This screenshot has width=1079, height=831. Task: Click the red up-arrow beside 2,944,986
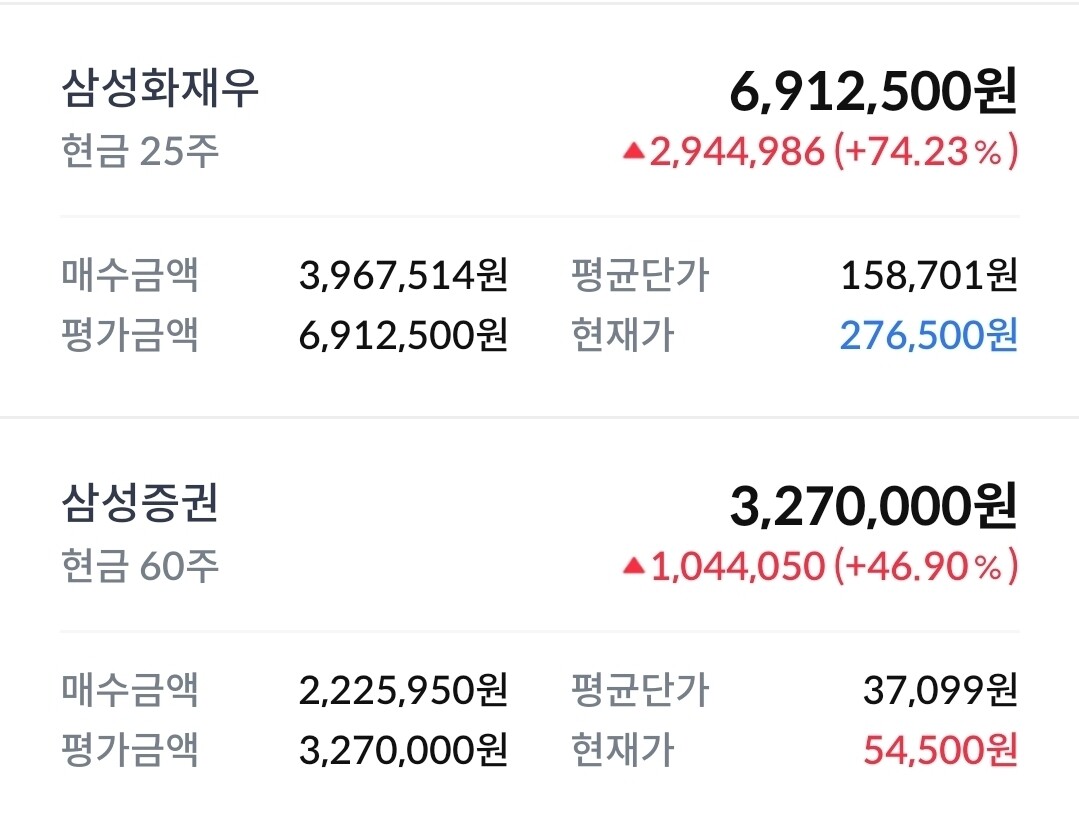(x=633, y=152)
